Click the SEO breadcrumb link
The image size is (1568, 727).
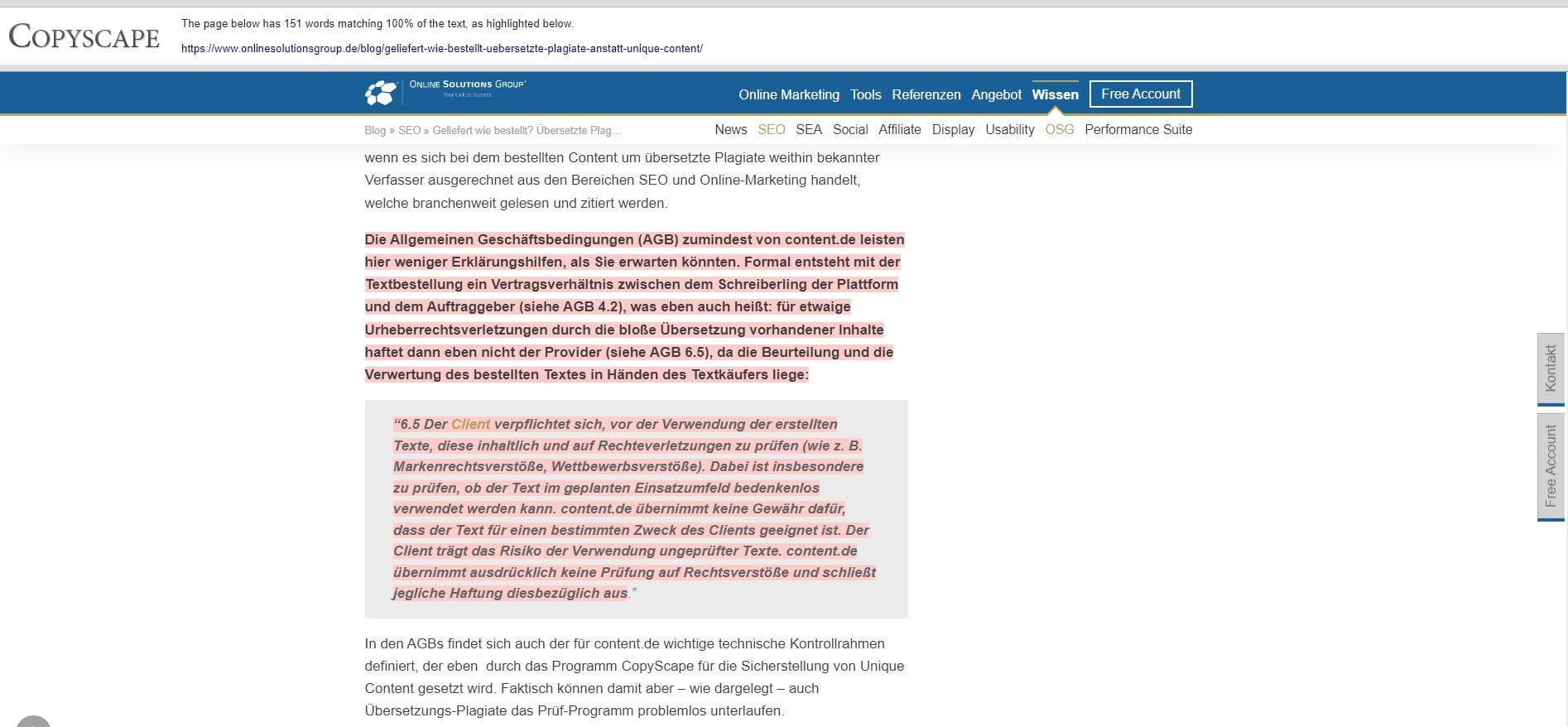(409, 130)
